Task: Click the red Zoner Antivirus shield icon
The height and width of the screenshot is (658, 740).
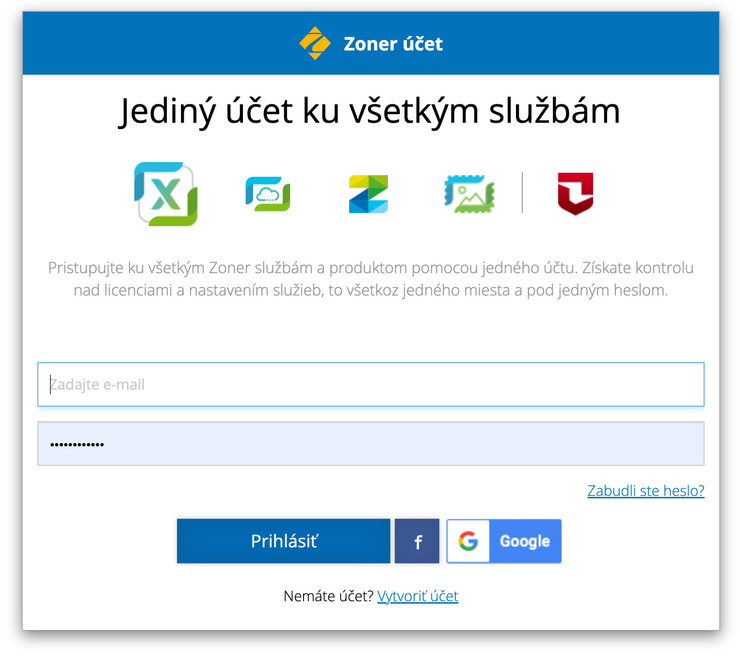Action: click(x=575, y=194)
